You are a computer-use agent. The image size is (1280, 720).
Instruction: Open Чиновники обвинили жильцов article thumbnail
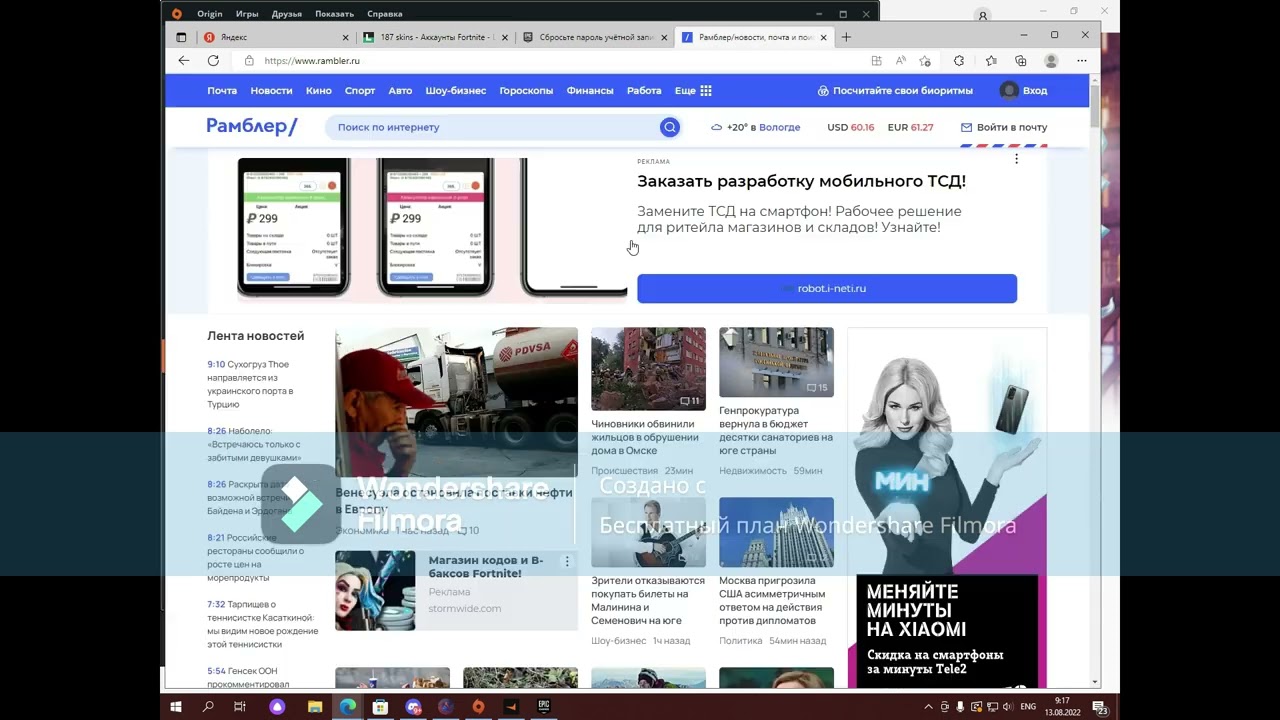click(x=648, y=369)
